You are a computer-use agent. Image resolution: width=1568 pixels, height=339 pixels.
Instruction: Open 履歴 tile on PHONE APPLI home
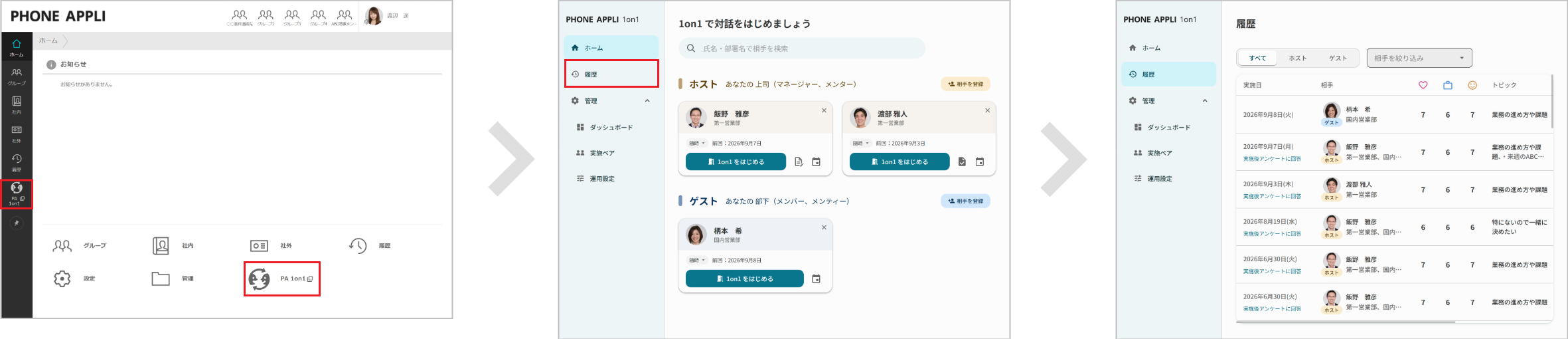(370, 246)
